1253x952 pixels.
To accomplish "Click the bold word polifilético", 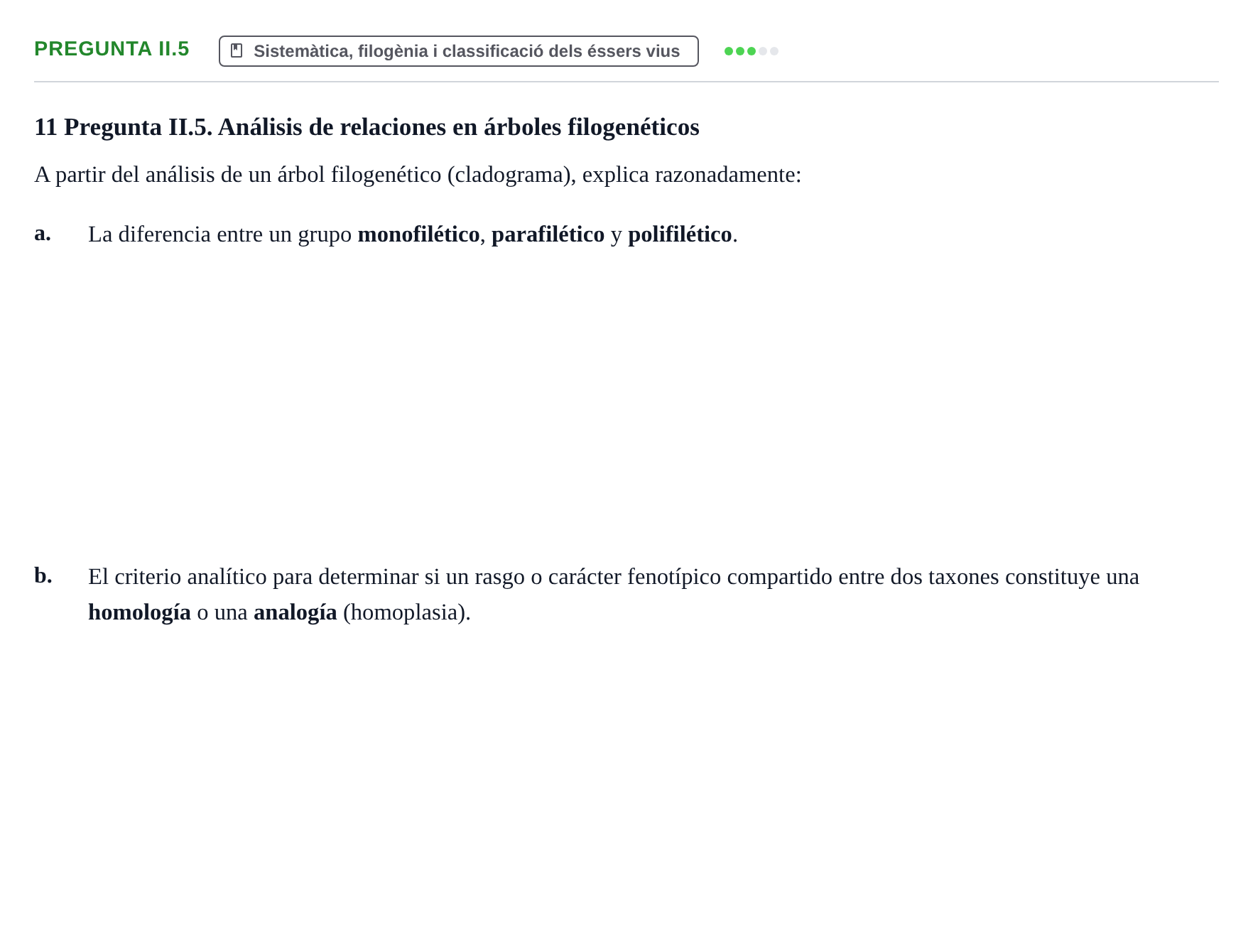I will (680, 234).
